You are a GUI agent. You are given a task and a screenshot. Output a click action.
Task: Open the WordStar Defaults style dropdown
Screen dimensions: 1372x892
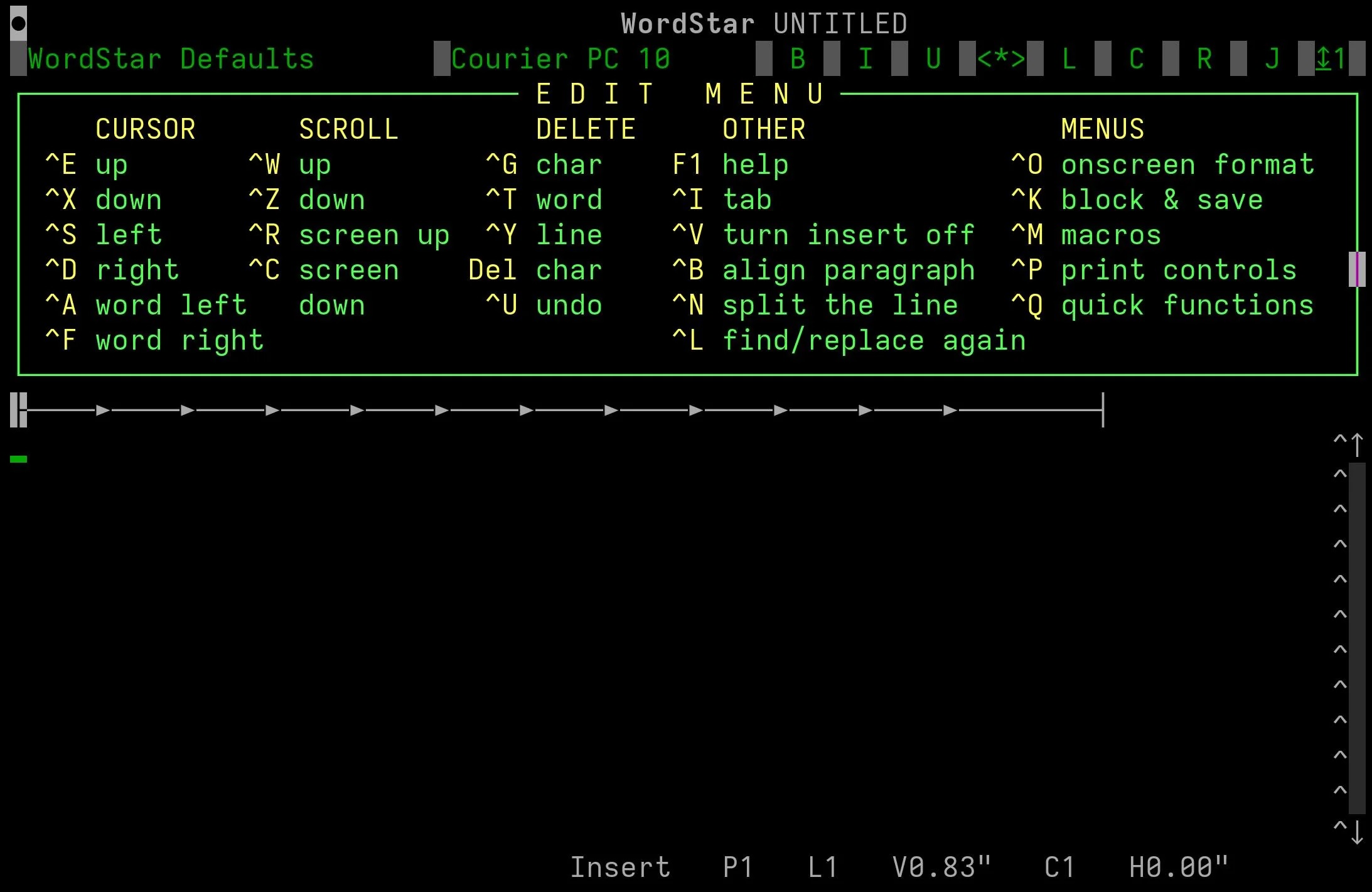tap(171, 59)
